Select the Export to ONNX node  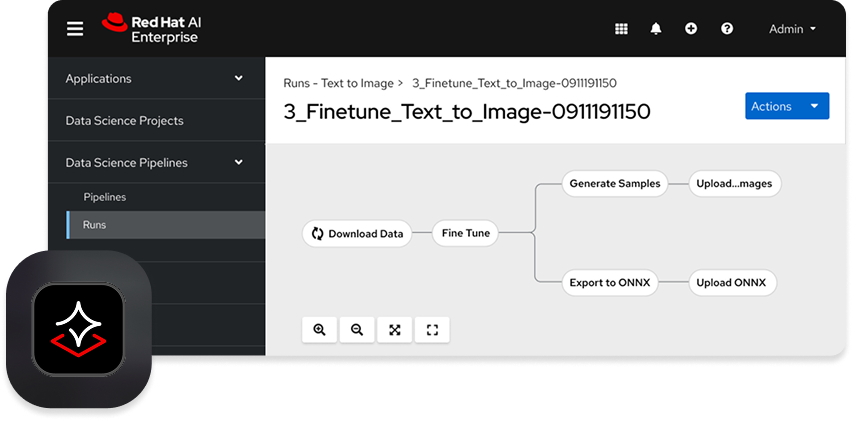click(x=610, y=282)
